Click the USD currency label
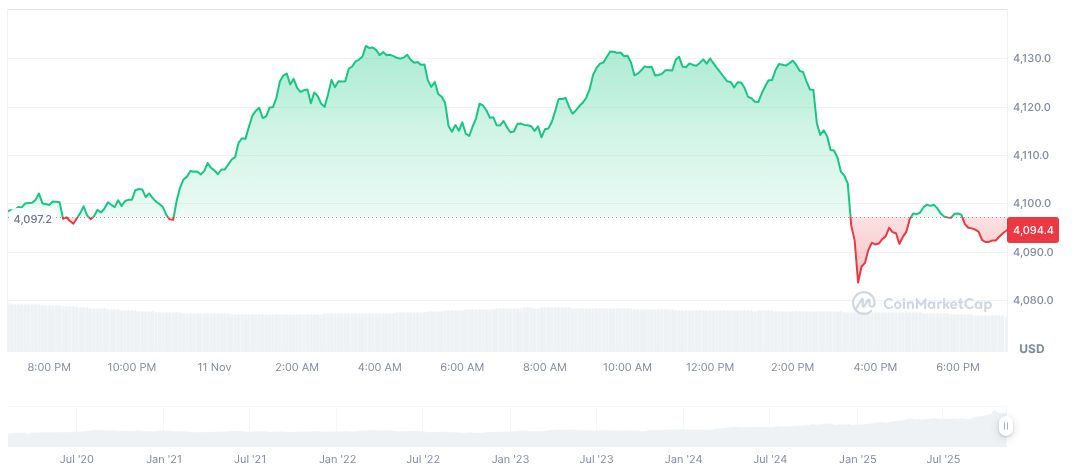 pos(1031,349)
